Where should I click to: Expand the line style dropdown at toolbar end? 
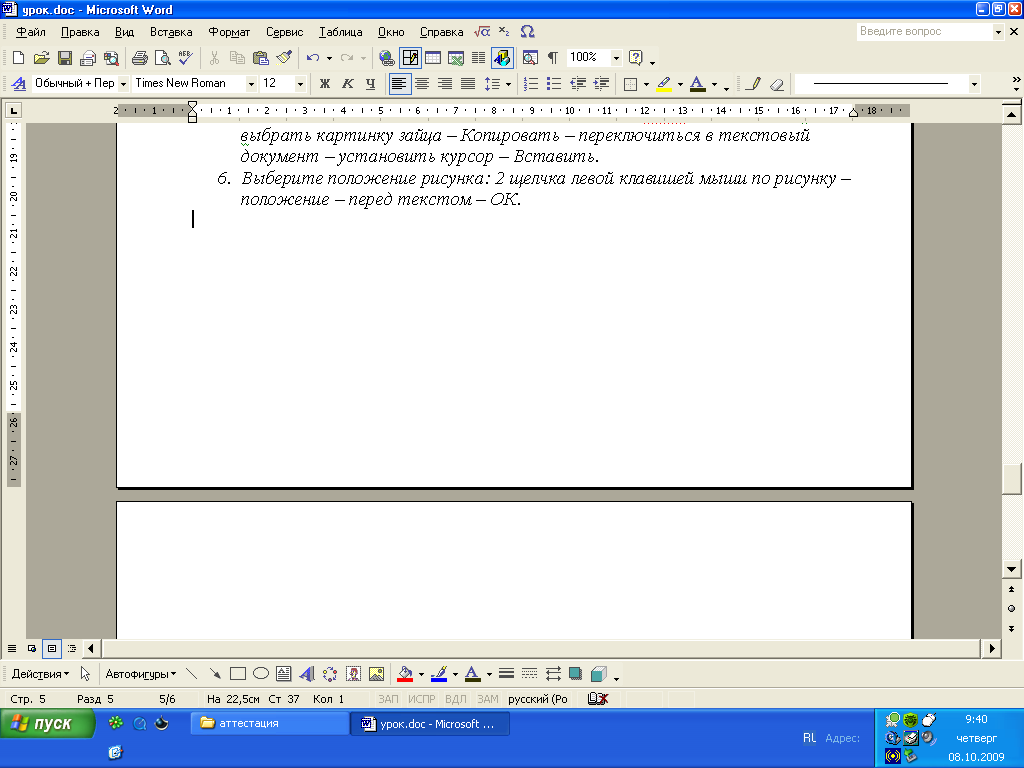[x=974, y=84]
